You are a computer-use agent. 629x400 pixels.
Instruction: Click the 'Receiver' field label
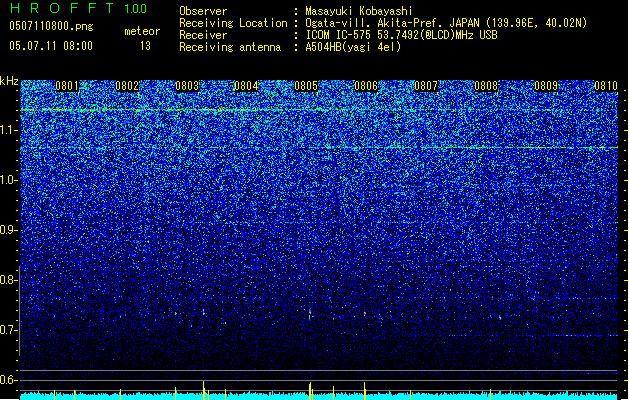click(203, 35)
